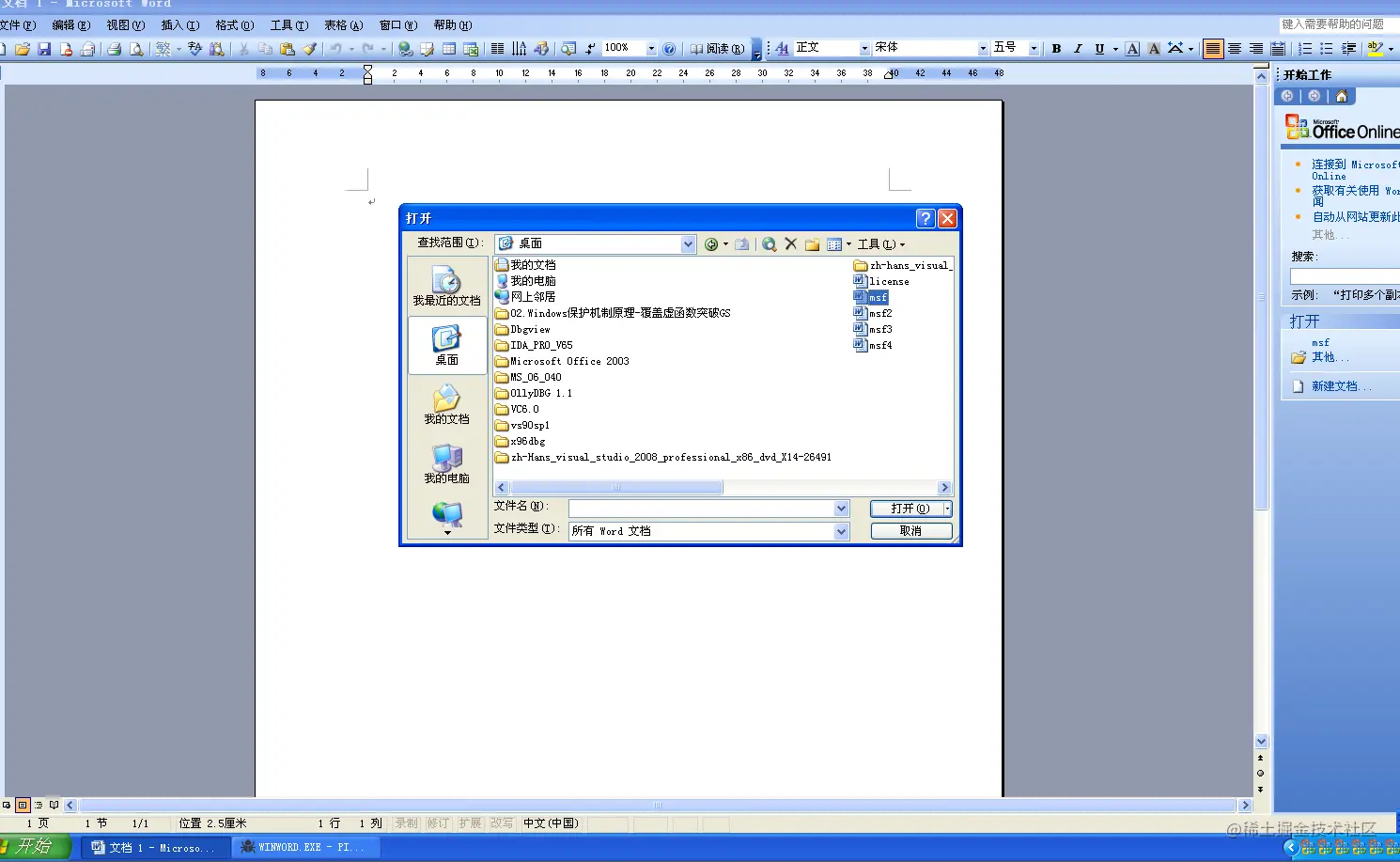The image size is (1400, 862).
Task: Click the Print icon in the toolbar
Action: pyautogui.click(x=114, y=49)
